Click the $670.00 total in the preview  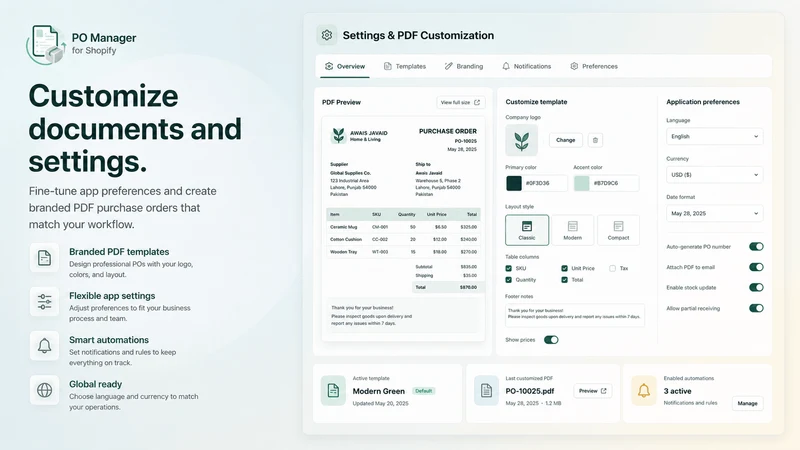pos(468,288)
